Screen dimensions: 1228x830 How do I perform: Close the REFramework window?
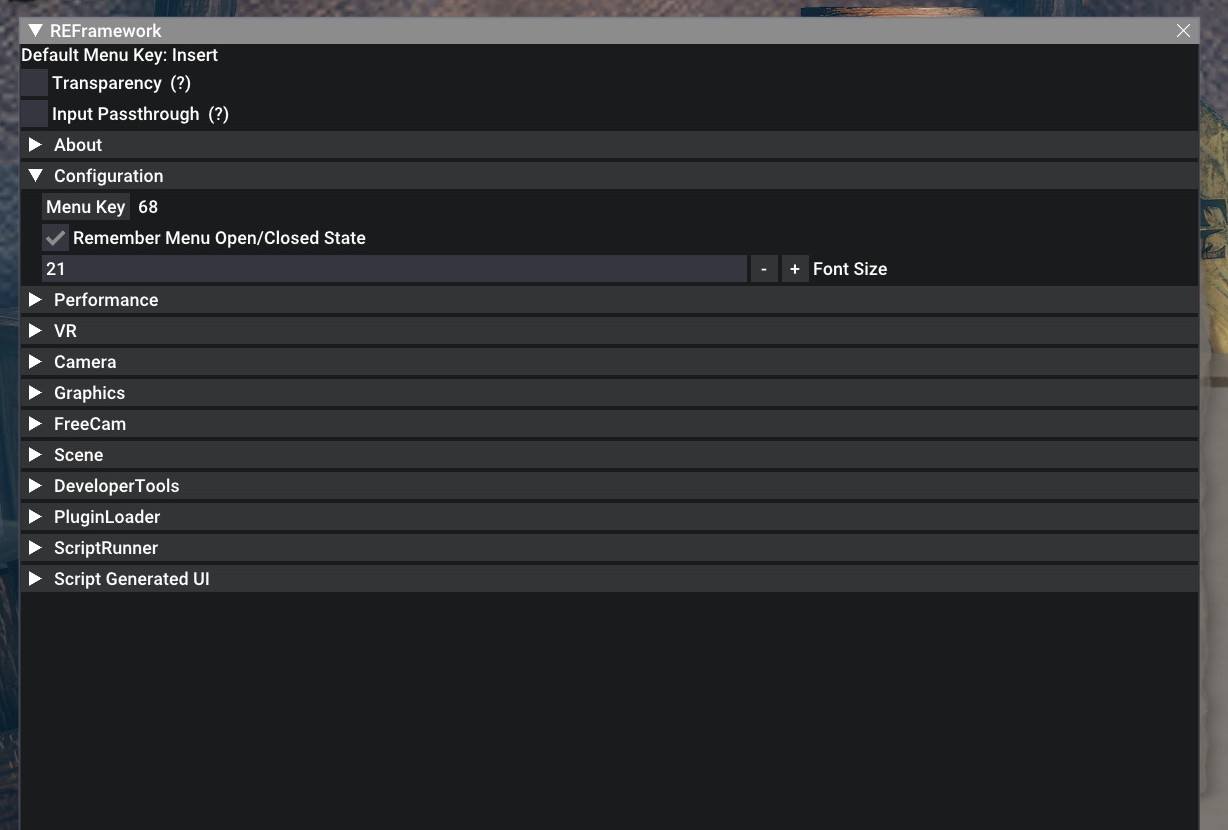1183,31
